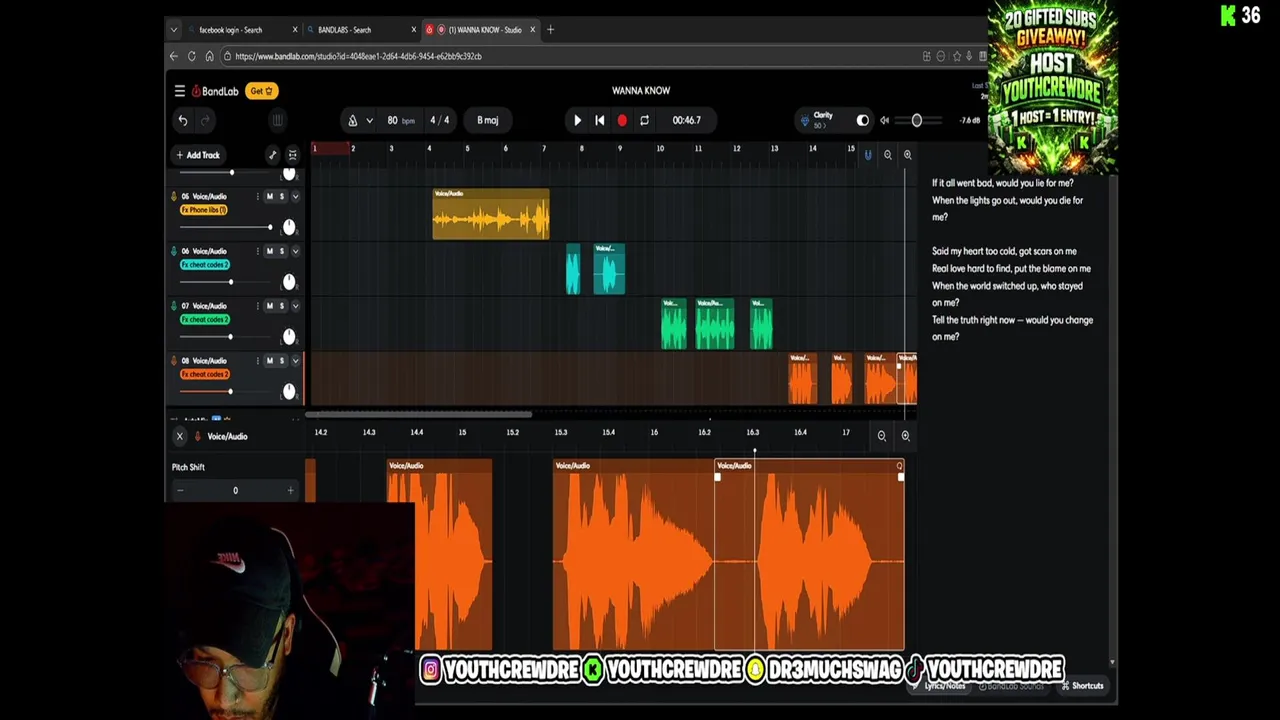Click the 00:46.7 time display

[x=686, y=120]
